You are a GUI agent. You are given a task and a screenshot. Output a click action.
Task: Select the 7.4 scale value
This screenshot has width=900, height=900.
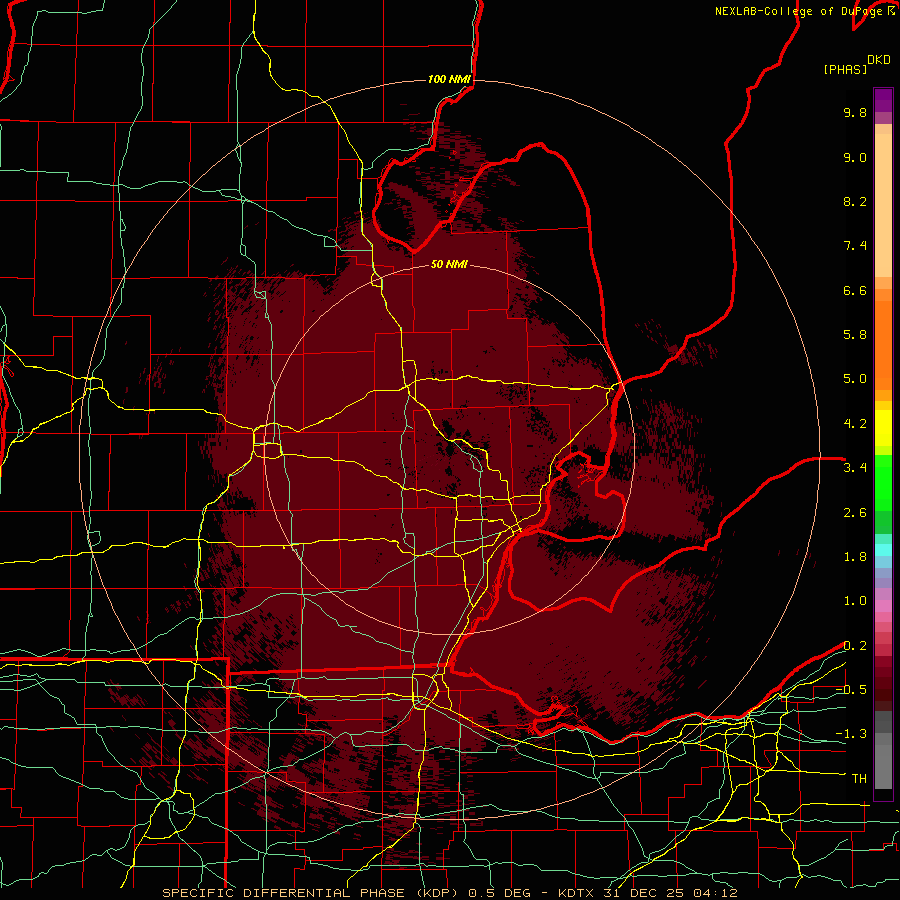pos(855,246)
